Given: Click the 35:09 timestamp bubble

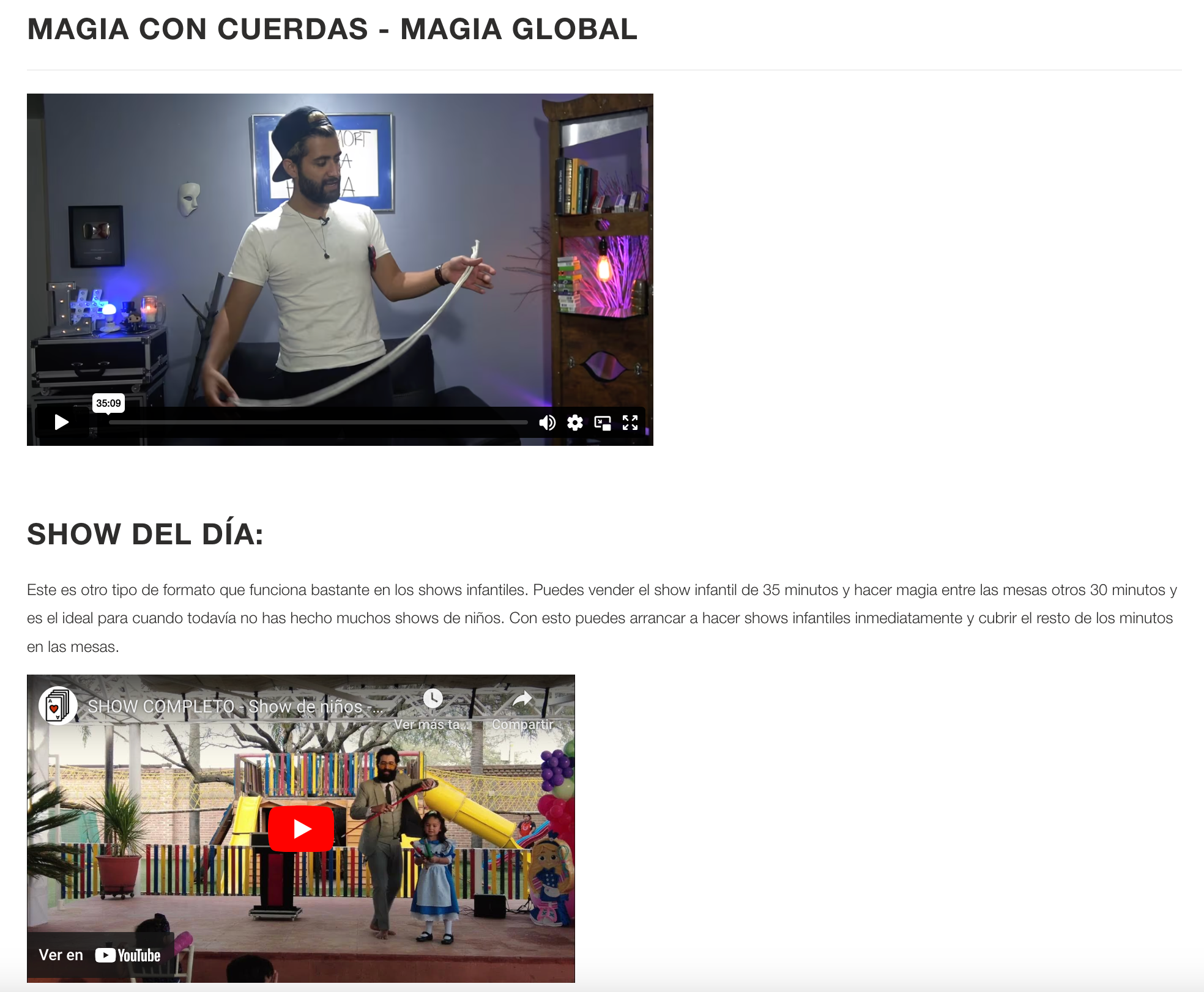Looking at the screenshot, I should click(108, 403).
